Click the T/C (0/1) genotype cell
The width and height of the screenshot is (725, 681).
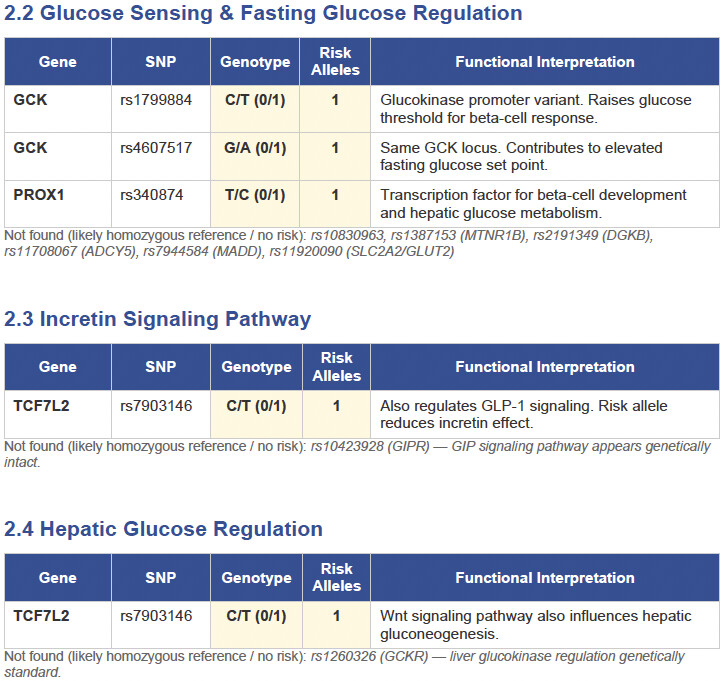point(255,195)
